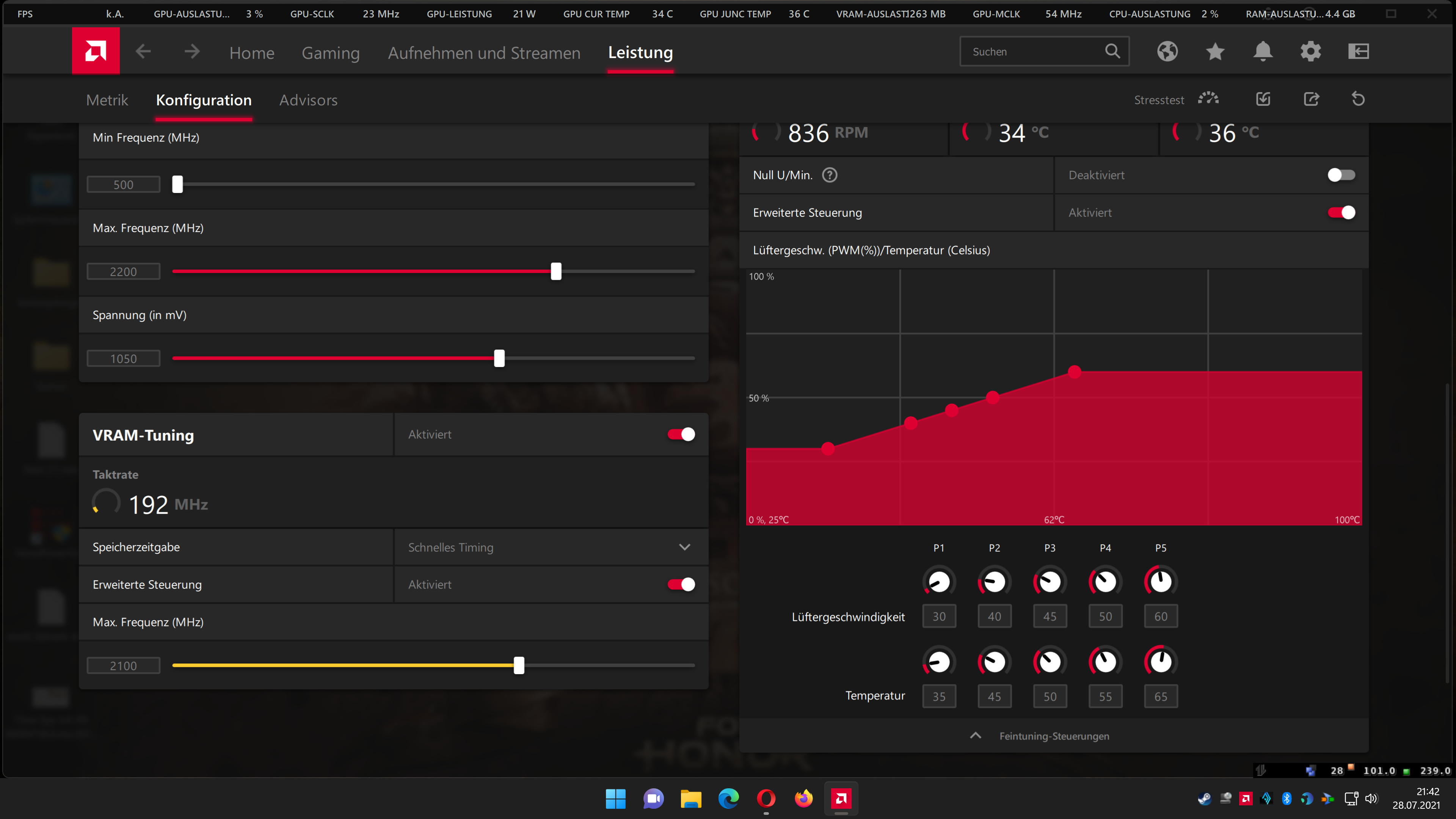Click the export profile icon
The image size is (1456, 819).
tap(1311, 99)
